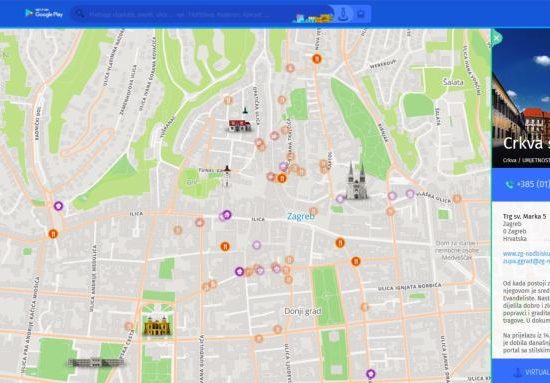Open the Virtual tour button

tap(531, 372)
